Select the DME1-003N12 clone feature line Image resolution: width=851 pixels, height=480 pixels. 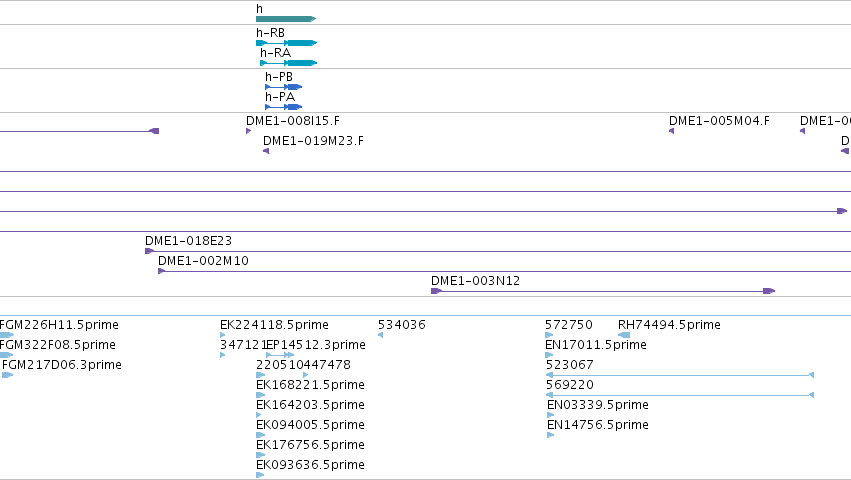(603, 292)
